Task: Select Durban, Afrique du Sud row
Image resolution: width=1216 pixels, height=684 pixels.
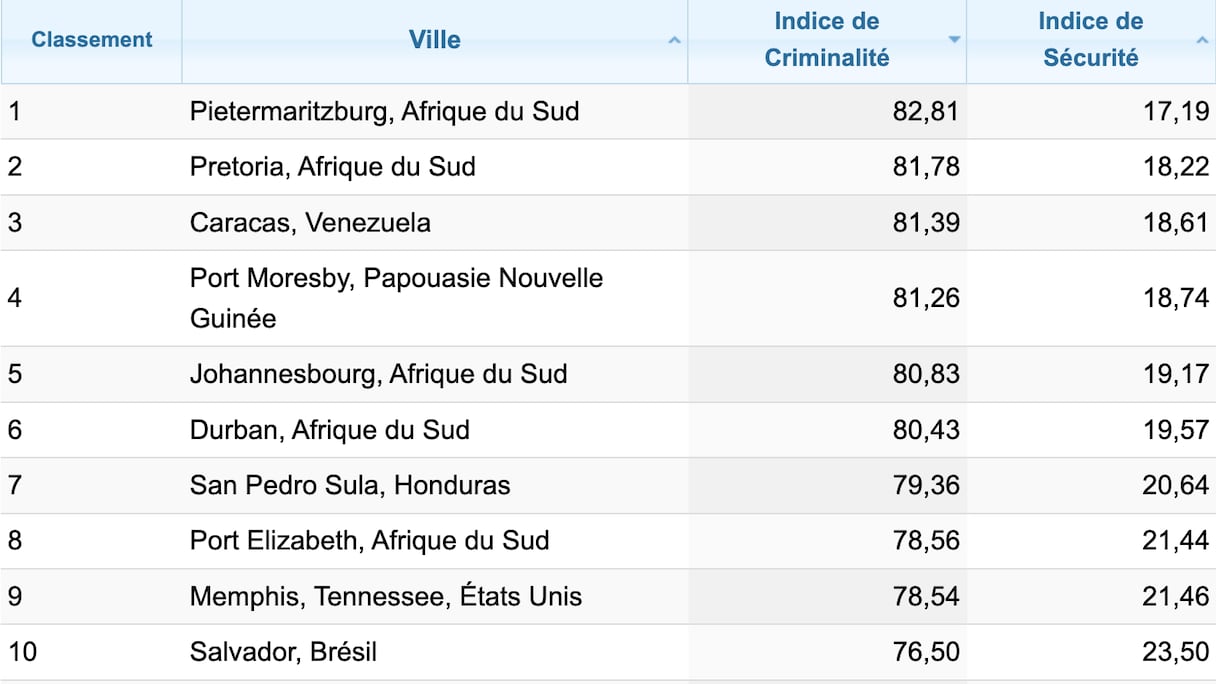Action: (329, 430)
